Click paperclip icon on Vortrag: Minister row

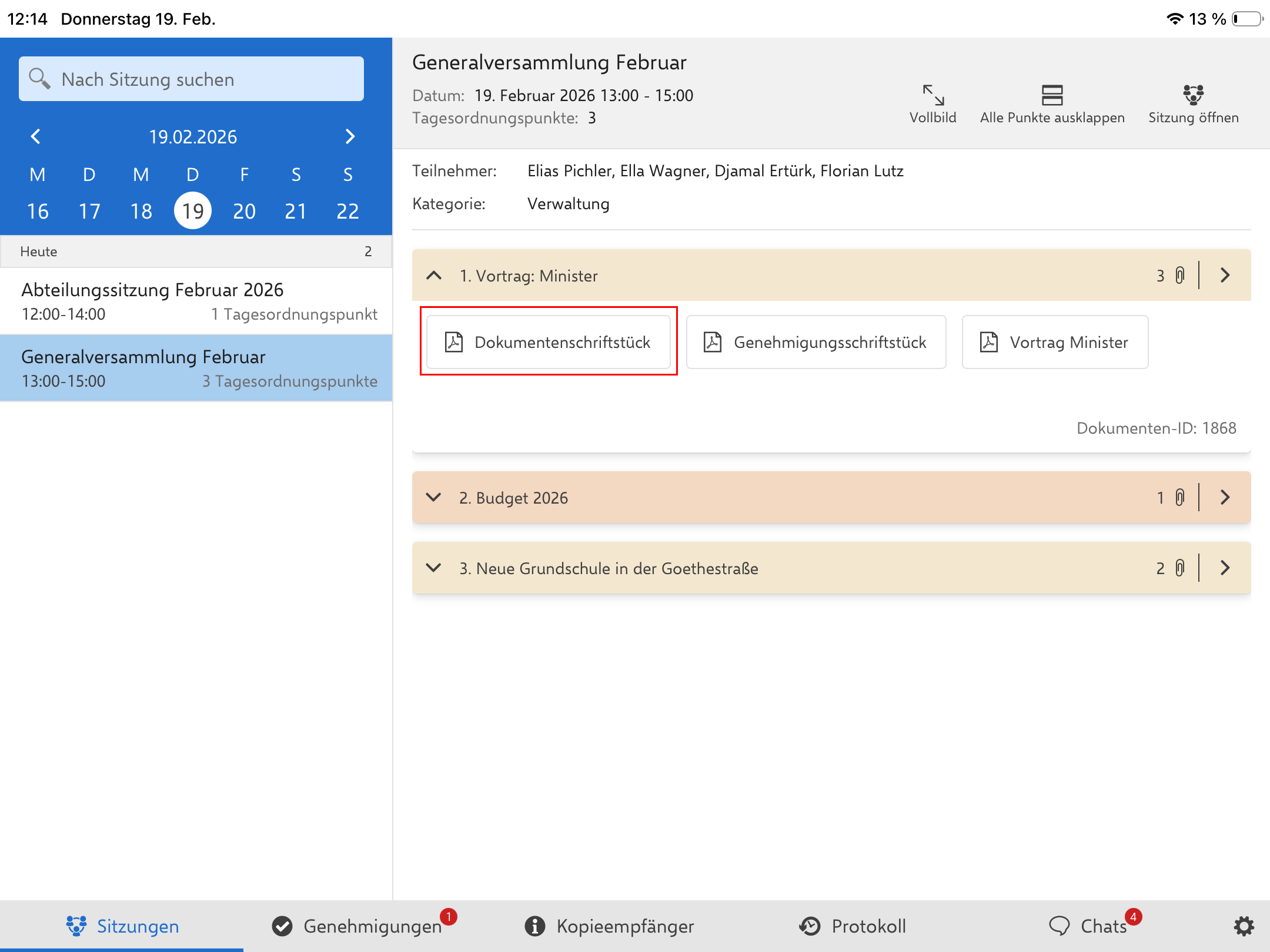[1179, 276]
